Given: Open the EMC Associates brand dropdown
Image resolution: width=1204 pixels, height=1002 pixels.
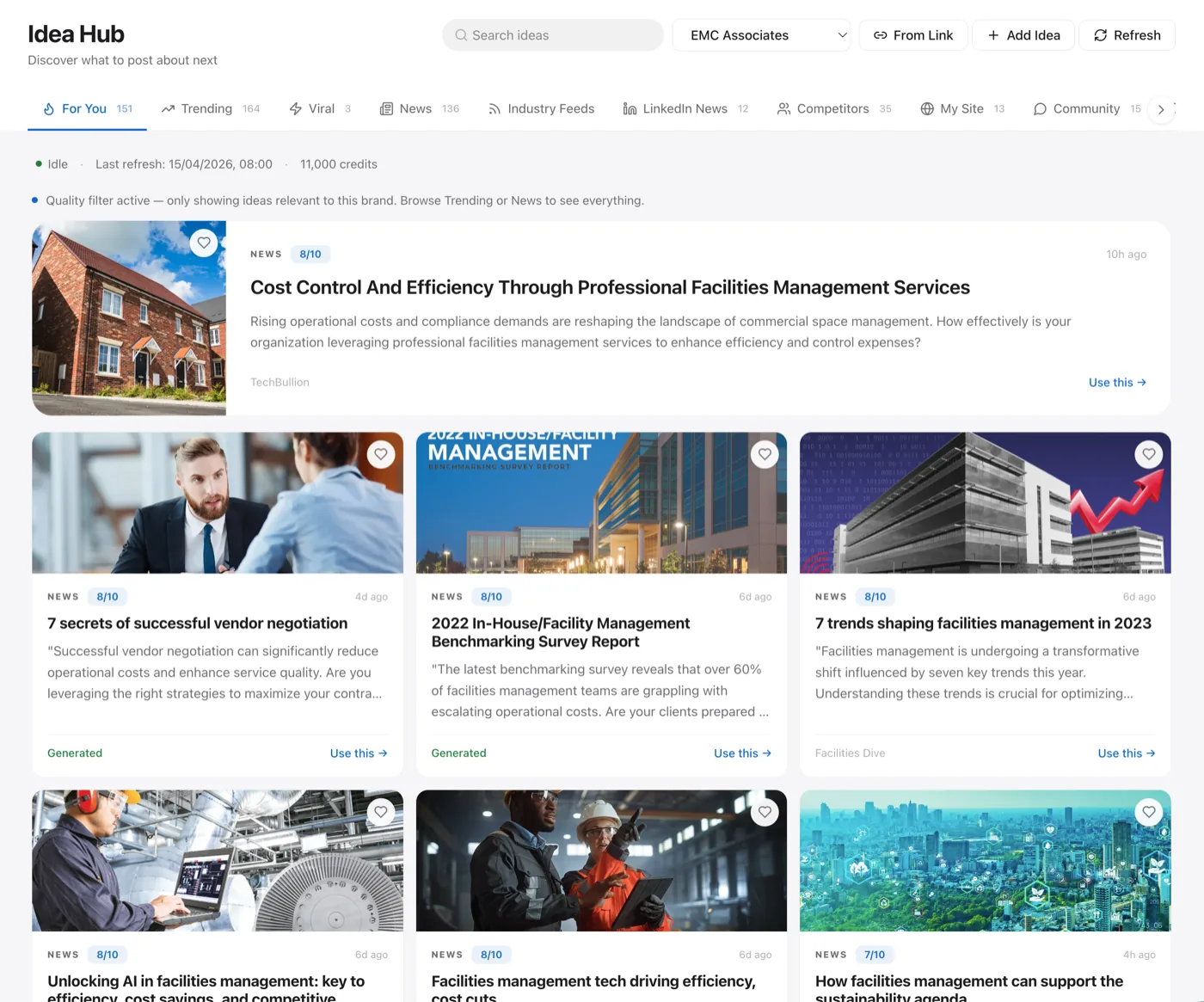Looking at the screenshot, I should 761,35.
